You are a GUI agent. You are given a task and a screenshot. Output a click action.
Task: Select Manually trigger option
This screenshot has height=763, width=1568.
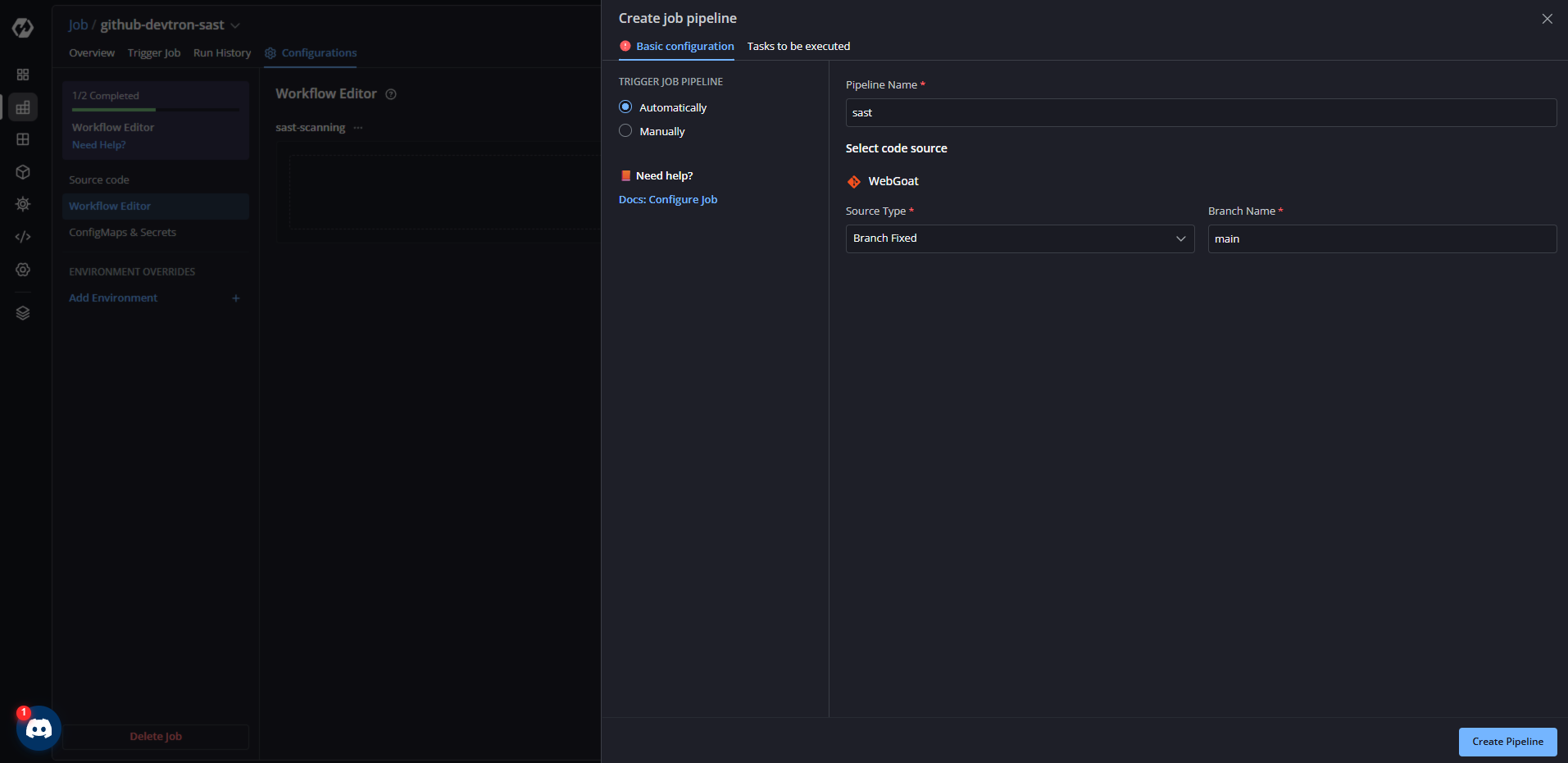[625, 131]
